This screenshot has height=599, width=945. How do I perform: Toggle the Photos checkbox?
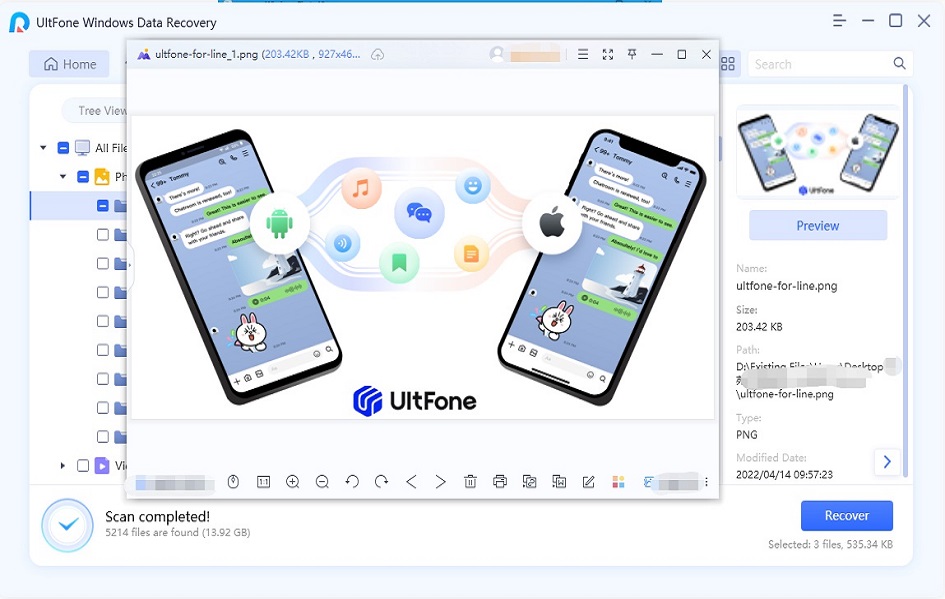pyautogui.click(x=83, y=177)
